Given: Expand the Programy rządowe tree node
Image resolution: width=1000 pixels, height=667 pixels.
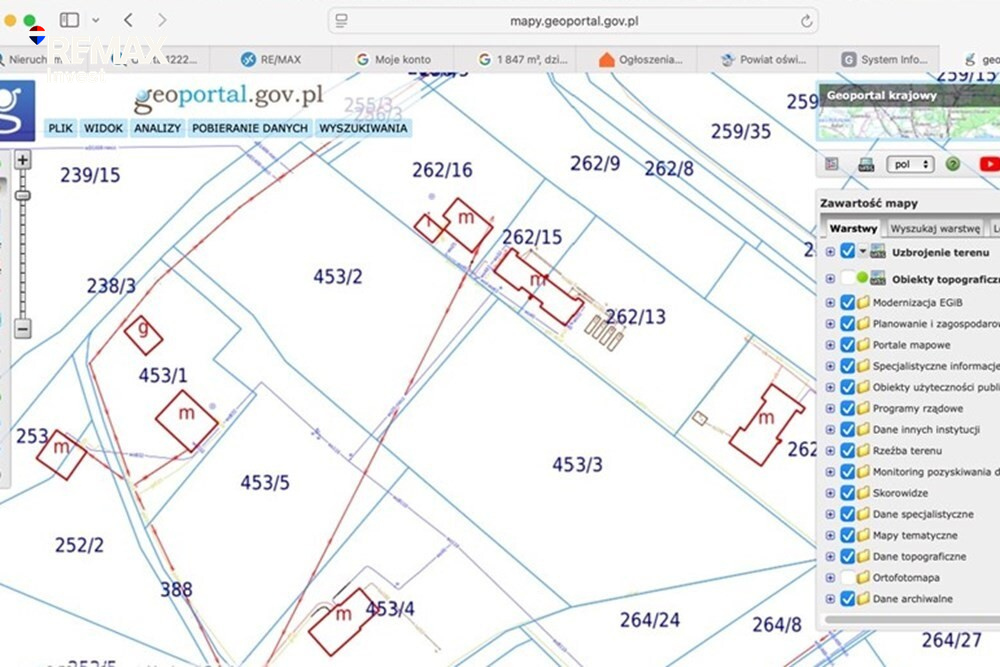Looking at the screenshot, I should (830, 409).
